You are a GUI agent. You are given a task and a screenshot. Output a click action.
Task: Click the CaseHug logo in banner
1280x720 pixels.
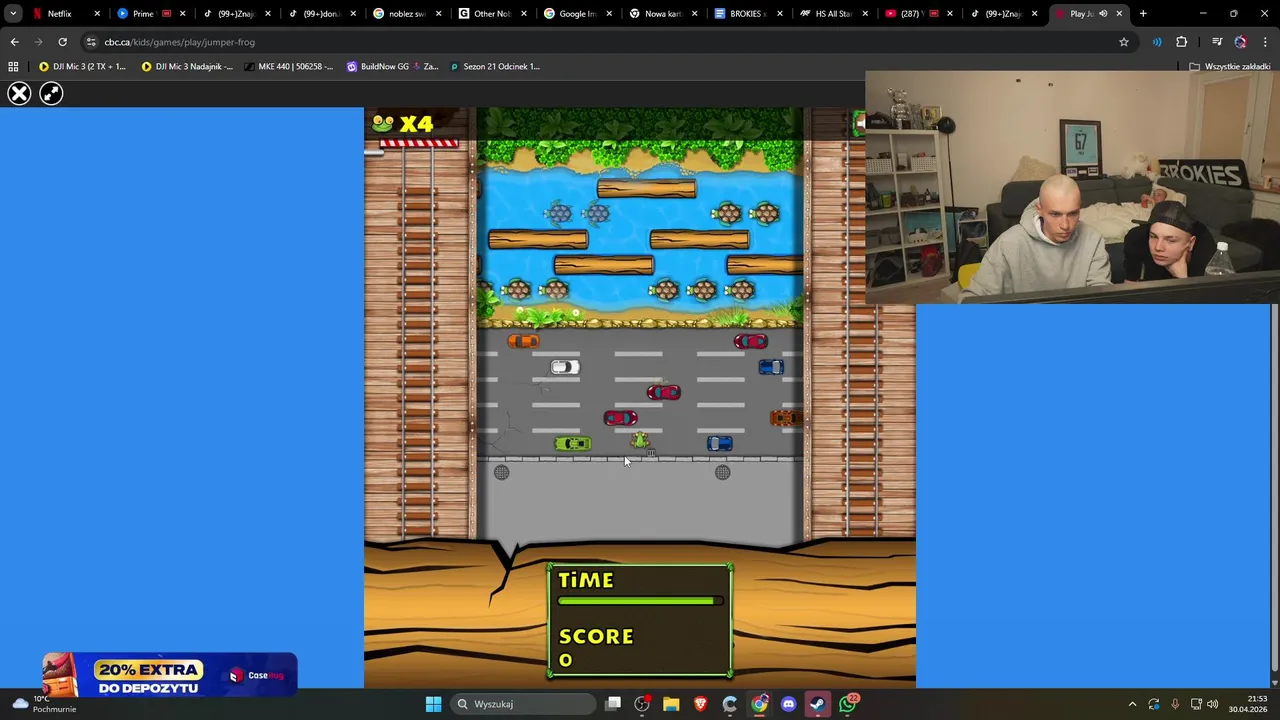coord(258,676)
